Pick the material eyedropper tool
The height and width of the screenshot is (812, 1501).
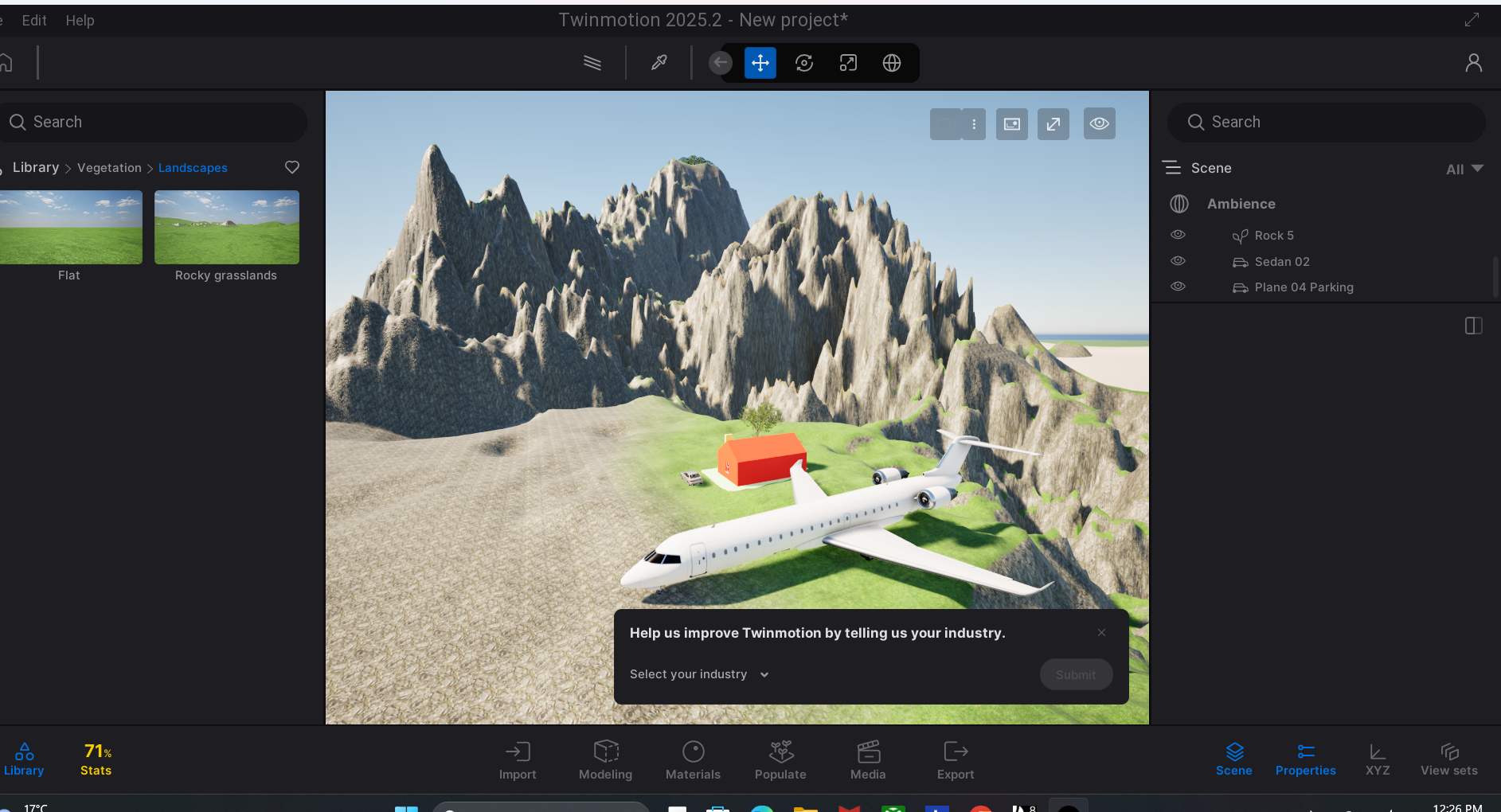click(x=659, y=62)
